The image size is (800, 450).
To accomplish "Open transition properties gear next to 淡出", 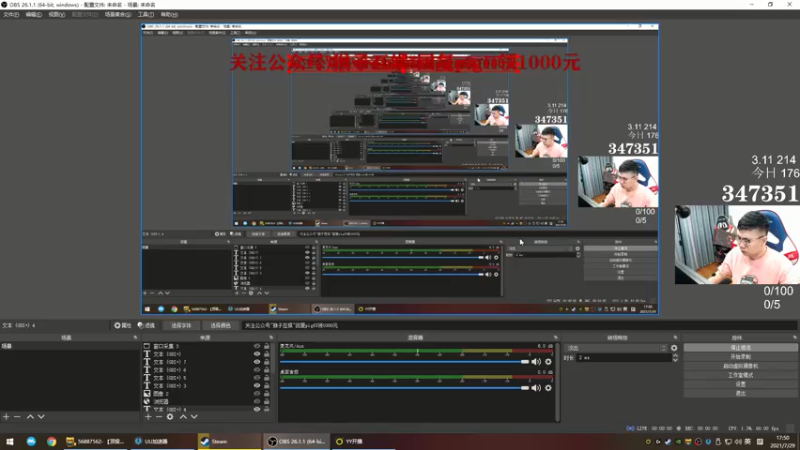I will pyautogui.click(x=674, y=348).
